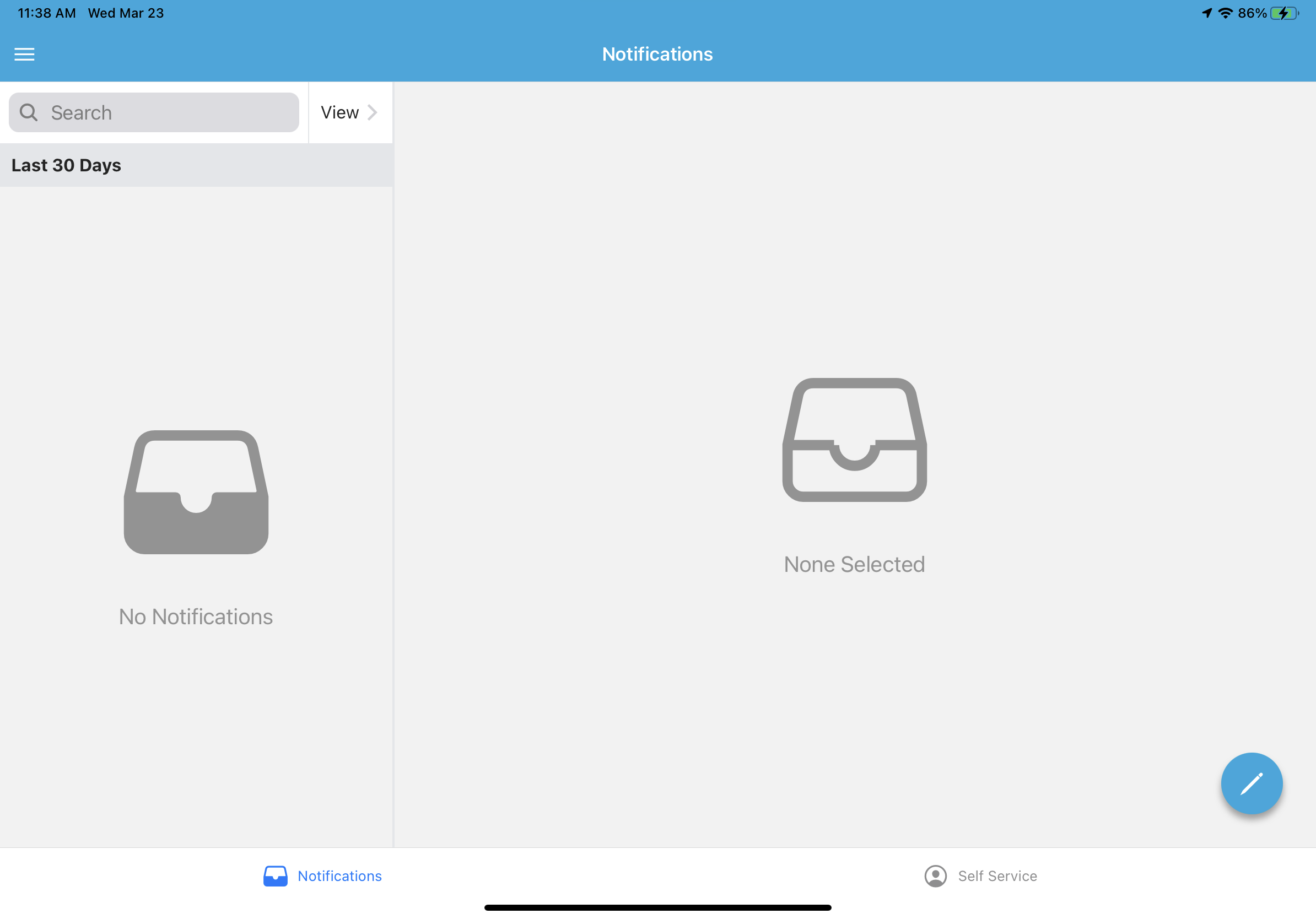Switch to the Self Service tab
This screenshot has width=1316, height=919.
pyautogui.click(x=981, y=876)
